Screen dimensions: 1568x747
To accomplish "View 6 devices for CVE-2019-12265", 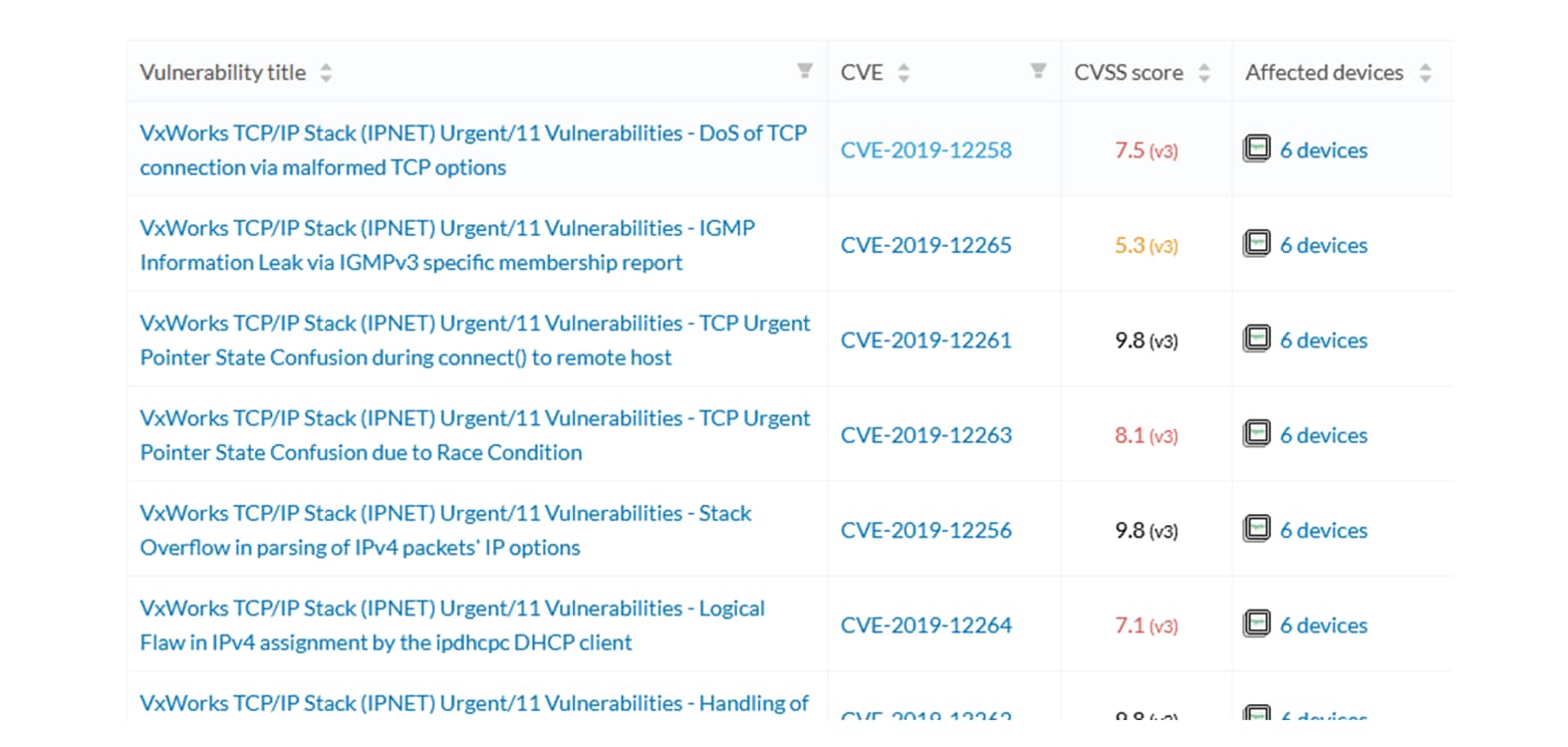I will (x=1323, y=245).
